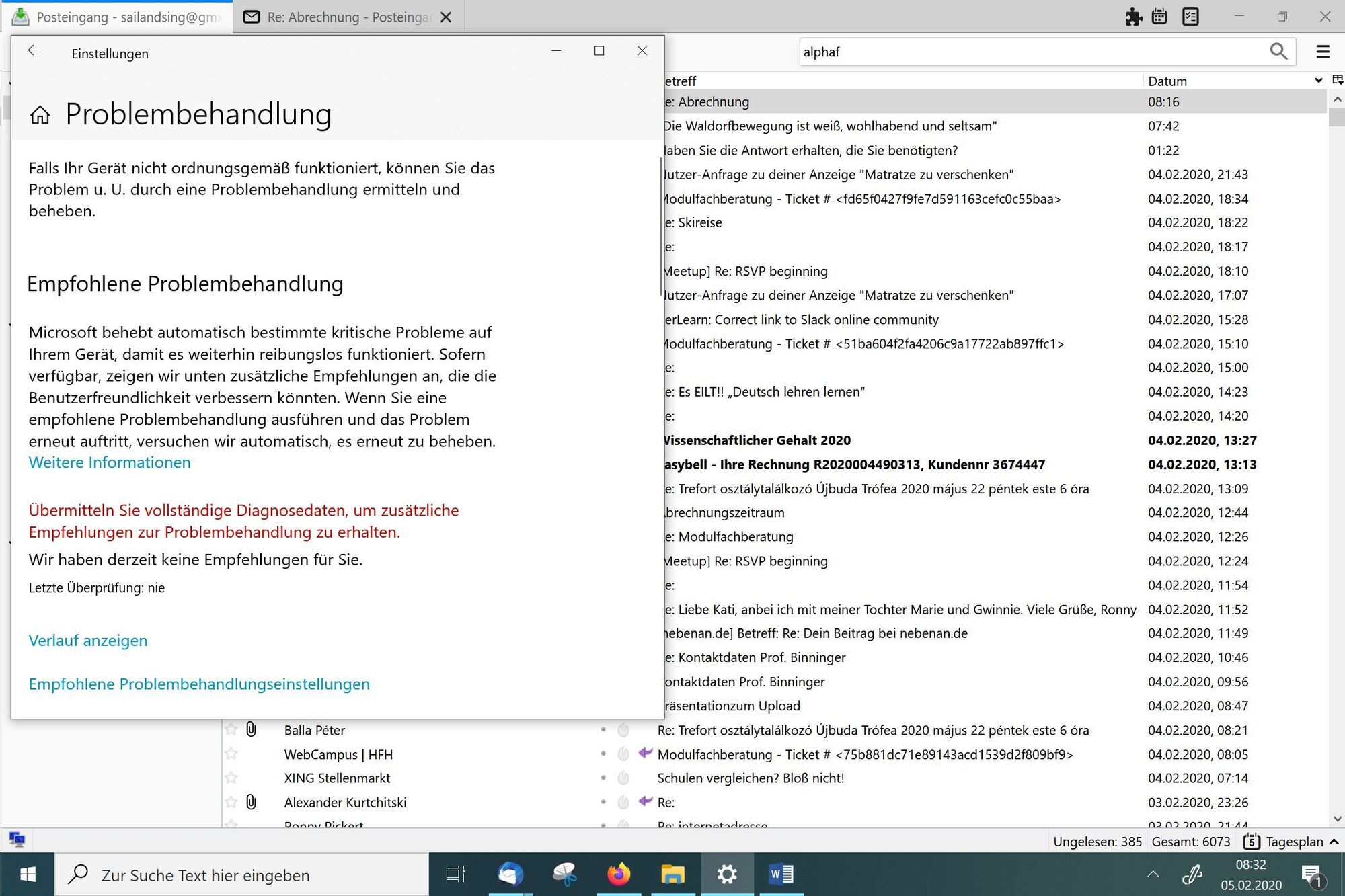Click the Windows taskbar search box
This screenshot has width=1345, height=896.
[241, 874]
